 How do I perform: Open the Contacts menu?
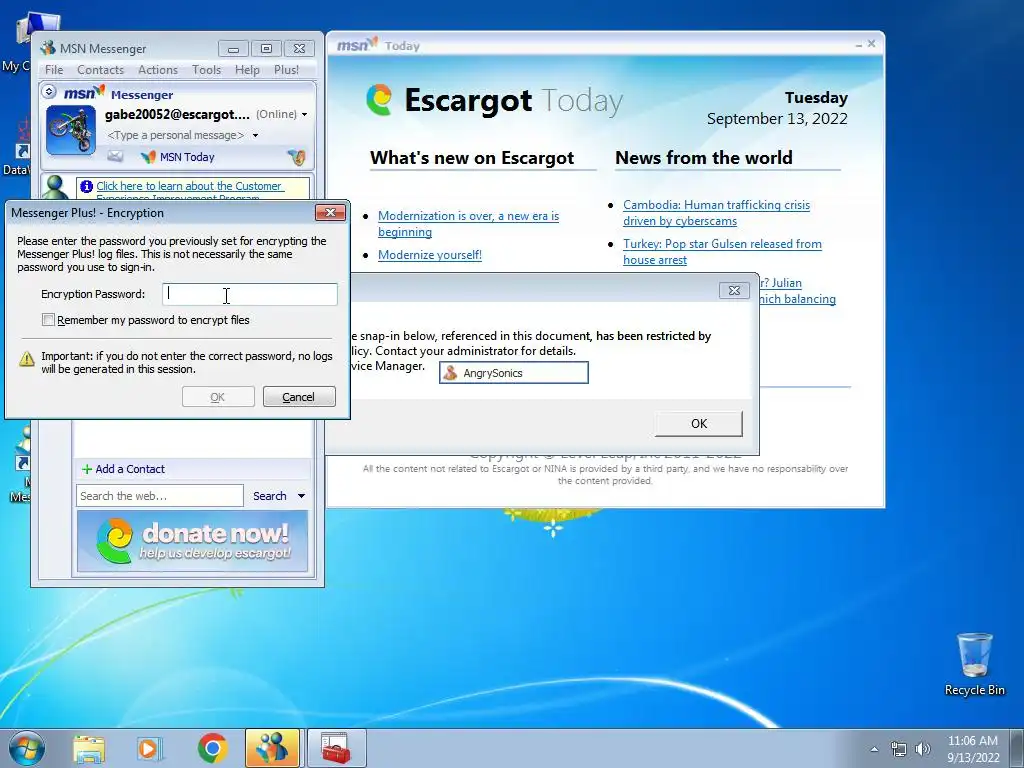point(100,69)
